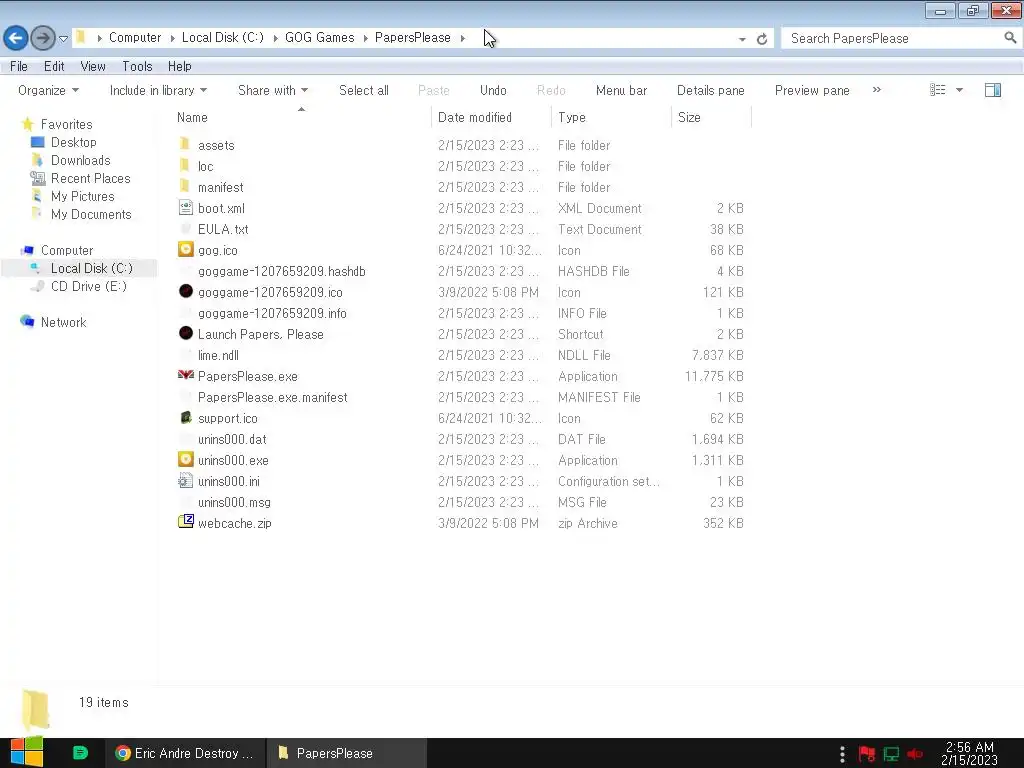Click the change view icon
The image size is (1024, 768).
pos(938,90)
